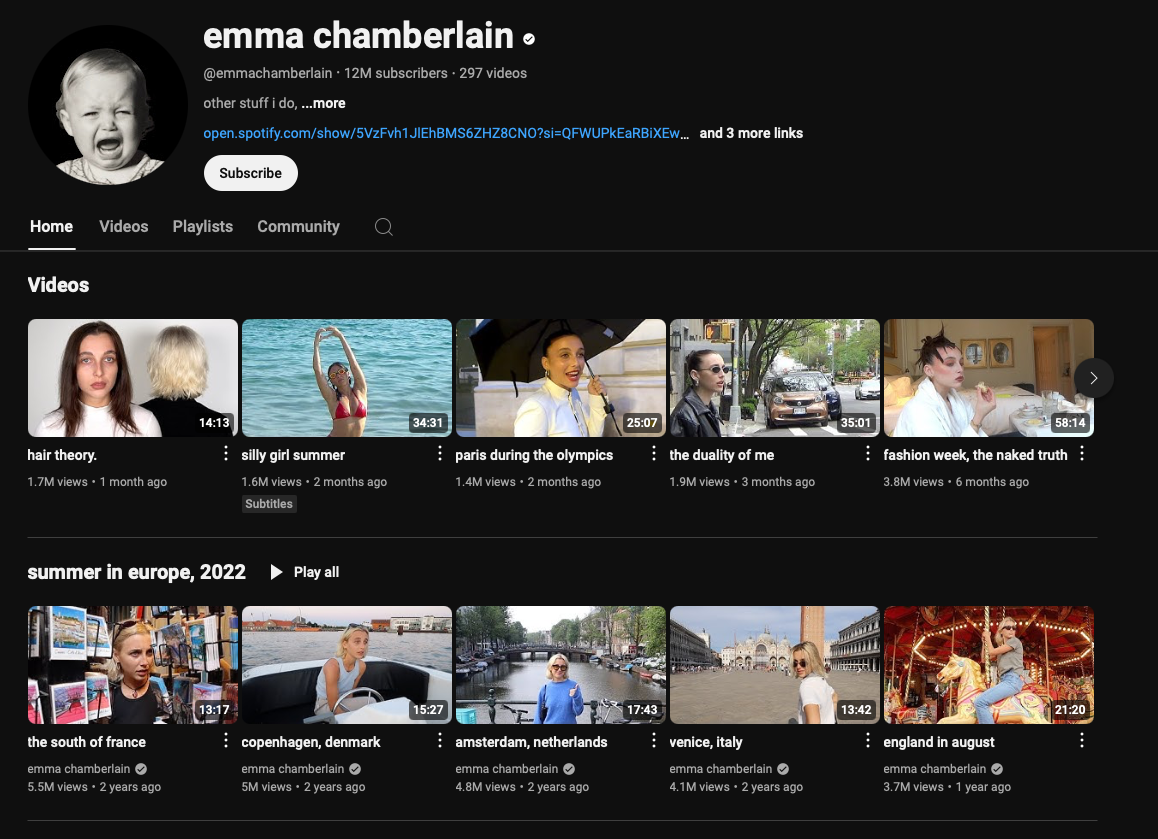This screenshot has width=1158, height=839.
Task: Expand the channel description with "...more"
Action: click(323, 103)
